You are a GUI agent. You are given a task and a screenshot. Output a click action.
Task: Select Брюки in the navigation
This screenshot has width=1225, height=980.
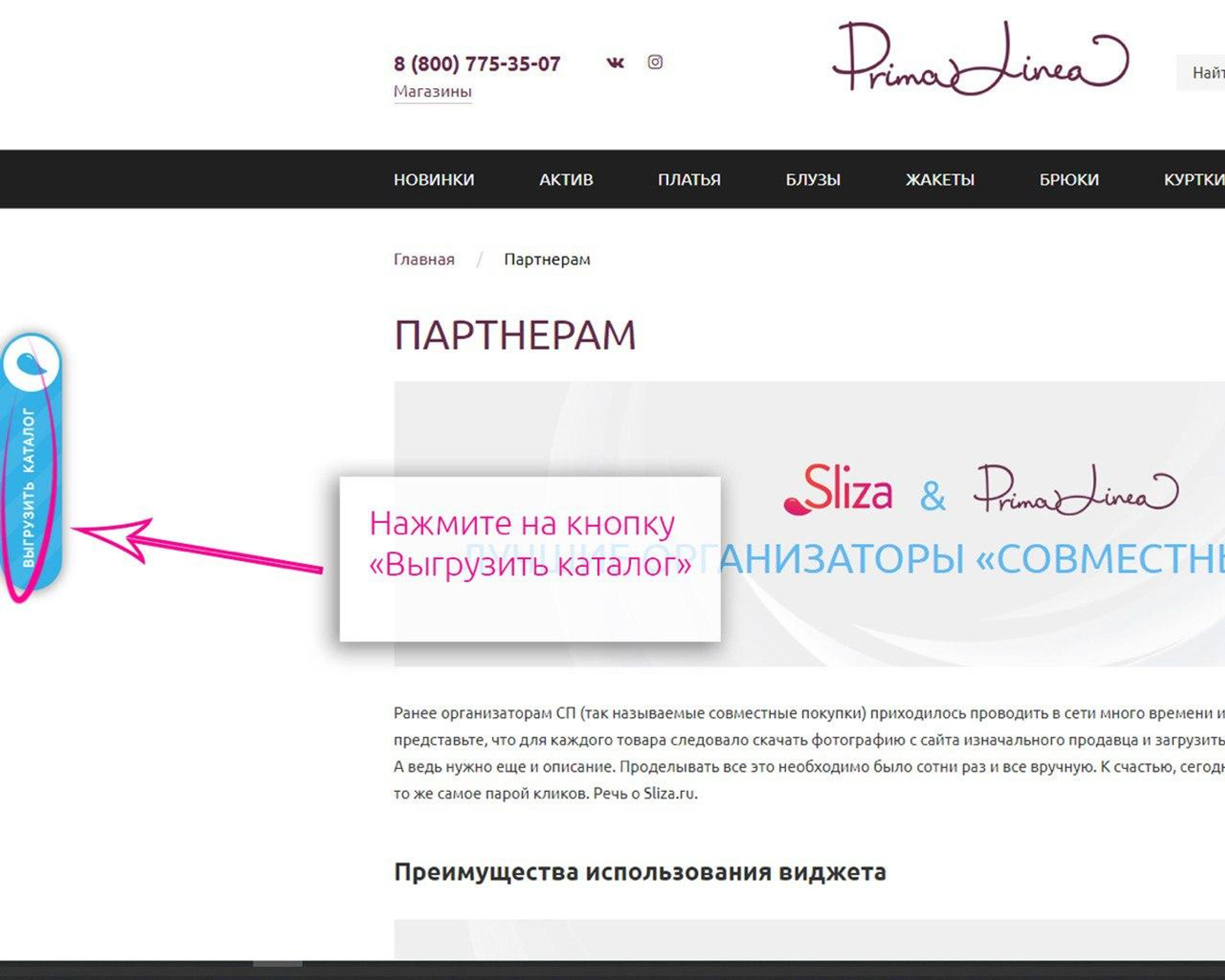point(1069,180)
